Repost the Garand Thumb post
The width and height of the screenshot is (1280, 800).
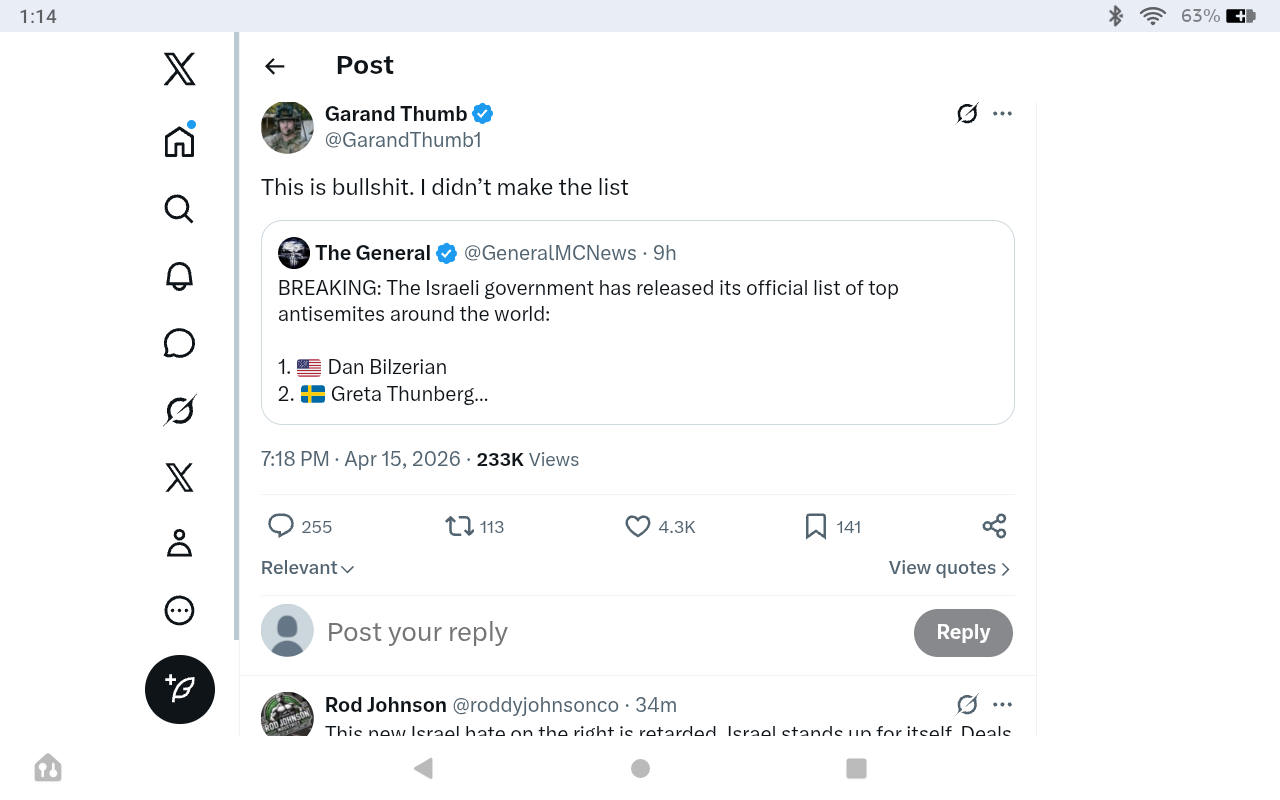click(475, 526)
